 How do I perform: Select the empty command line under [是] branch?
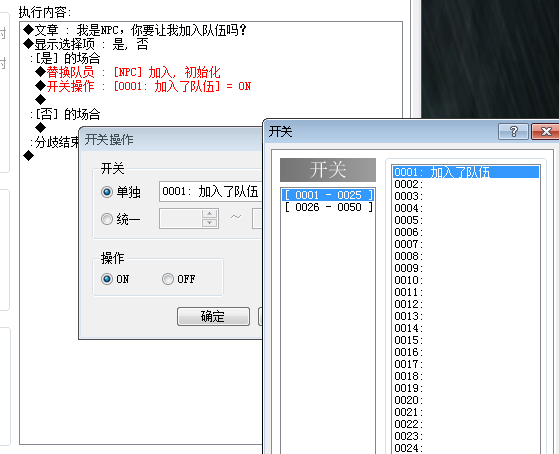[41, 100]
